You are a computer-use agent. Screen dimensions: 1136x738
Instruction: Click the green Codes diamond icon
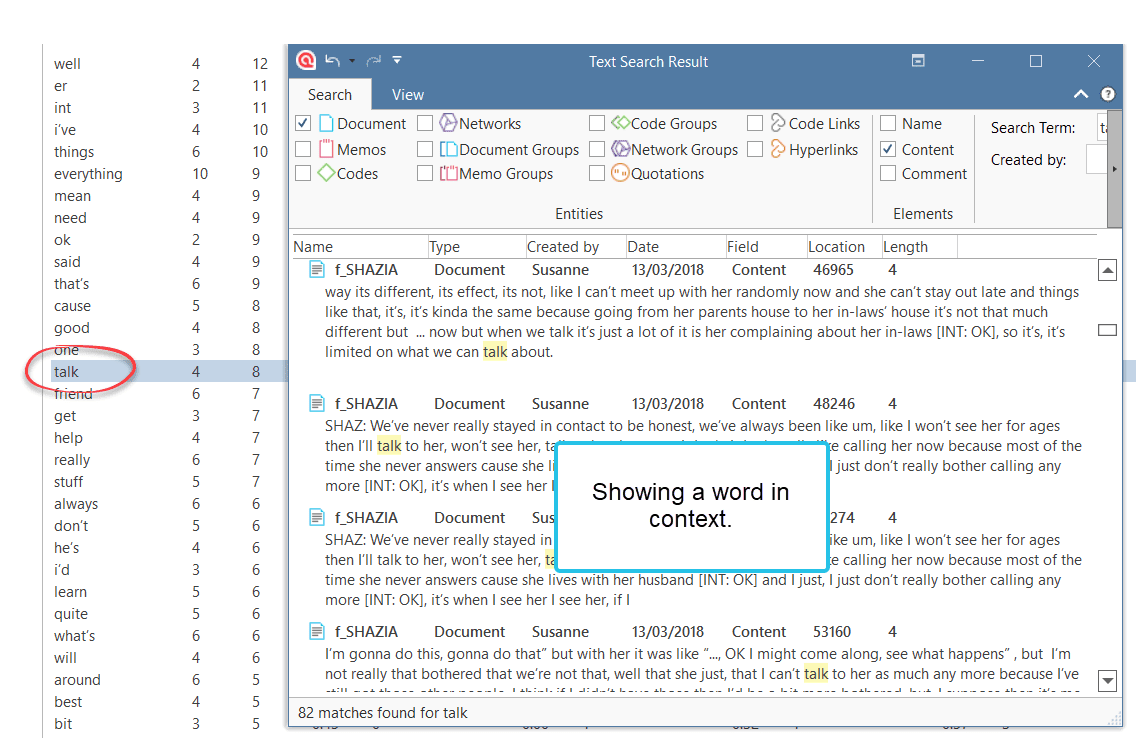[327, 173]
